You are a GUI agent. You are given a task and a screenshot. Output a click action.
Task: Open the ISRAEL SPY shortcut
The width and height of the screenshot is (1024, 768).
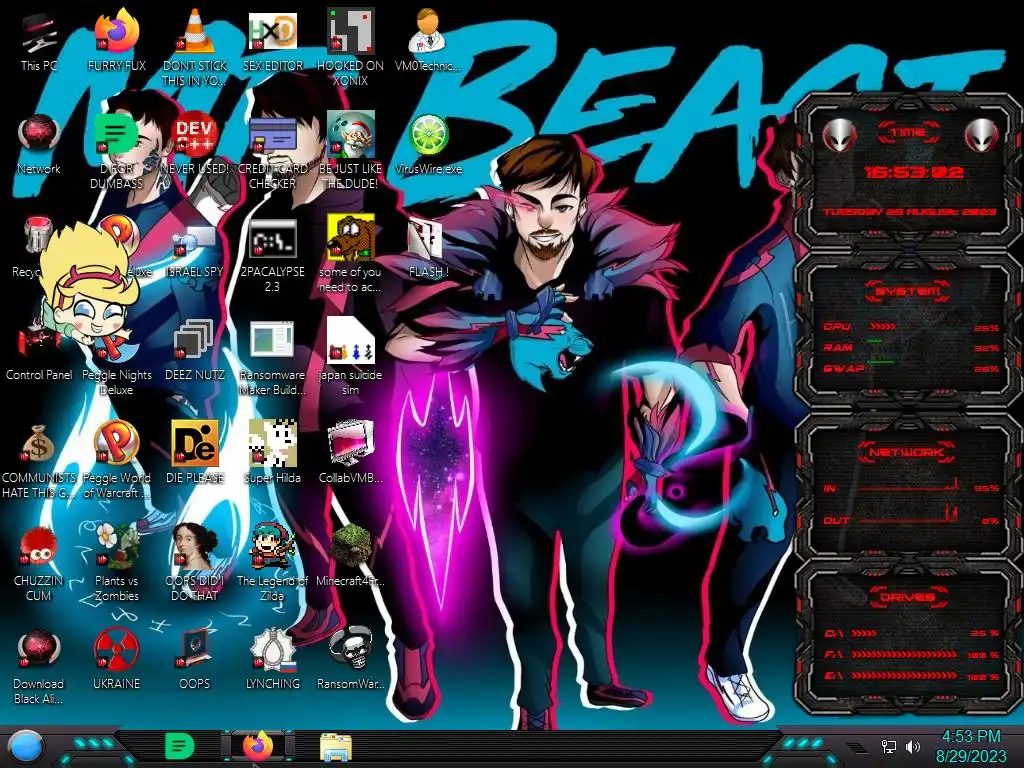point(195,251)
